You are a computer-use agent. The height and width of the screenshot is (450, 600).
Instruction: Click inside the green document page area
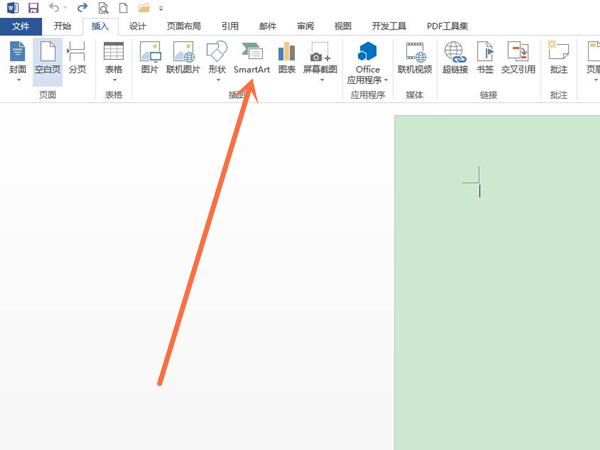pos(497,300)
